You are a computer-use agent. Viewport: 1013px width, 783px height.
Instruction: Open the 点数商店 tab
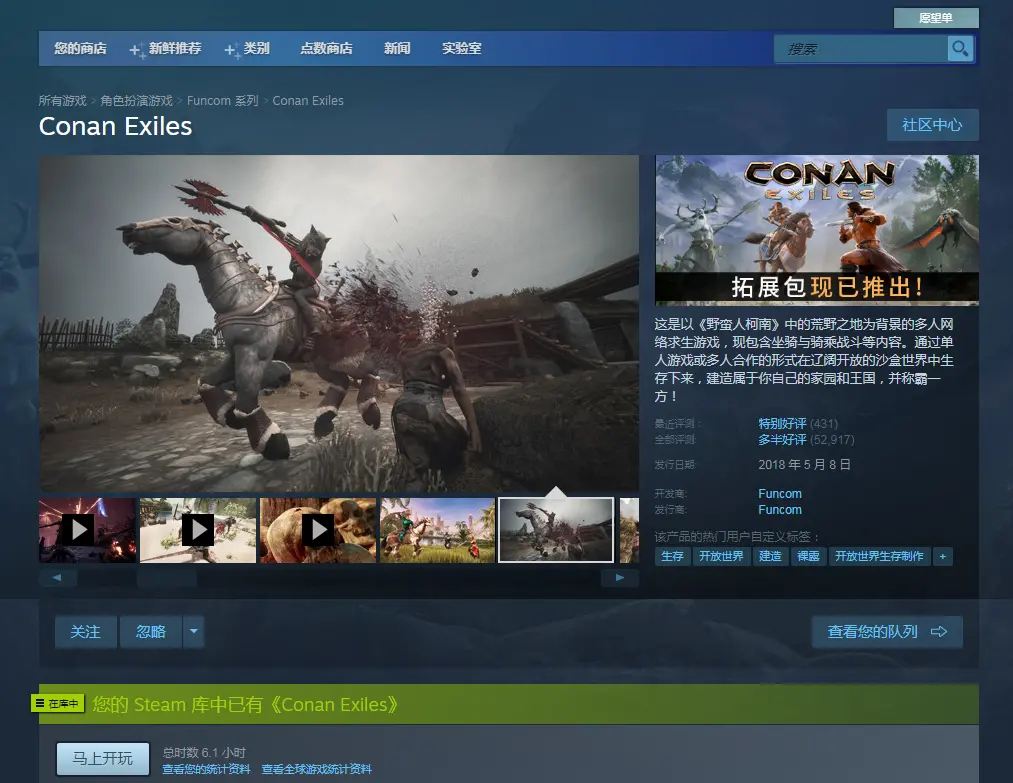click(x=326, y=48)
